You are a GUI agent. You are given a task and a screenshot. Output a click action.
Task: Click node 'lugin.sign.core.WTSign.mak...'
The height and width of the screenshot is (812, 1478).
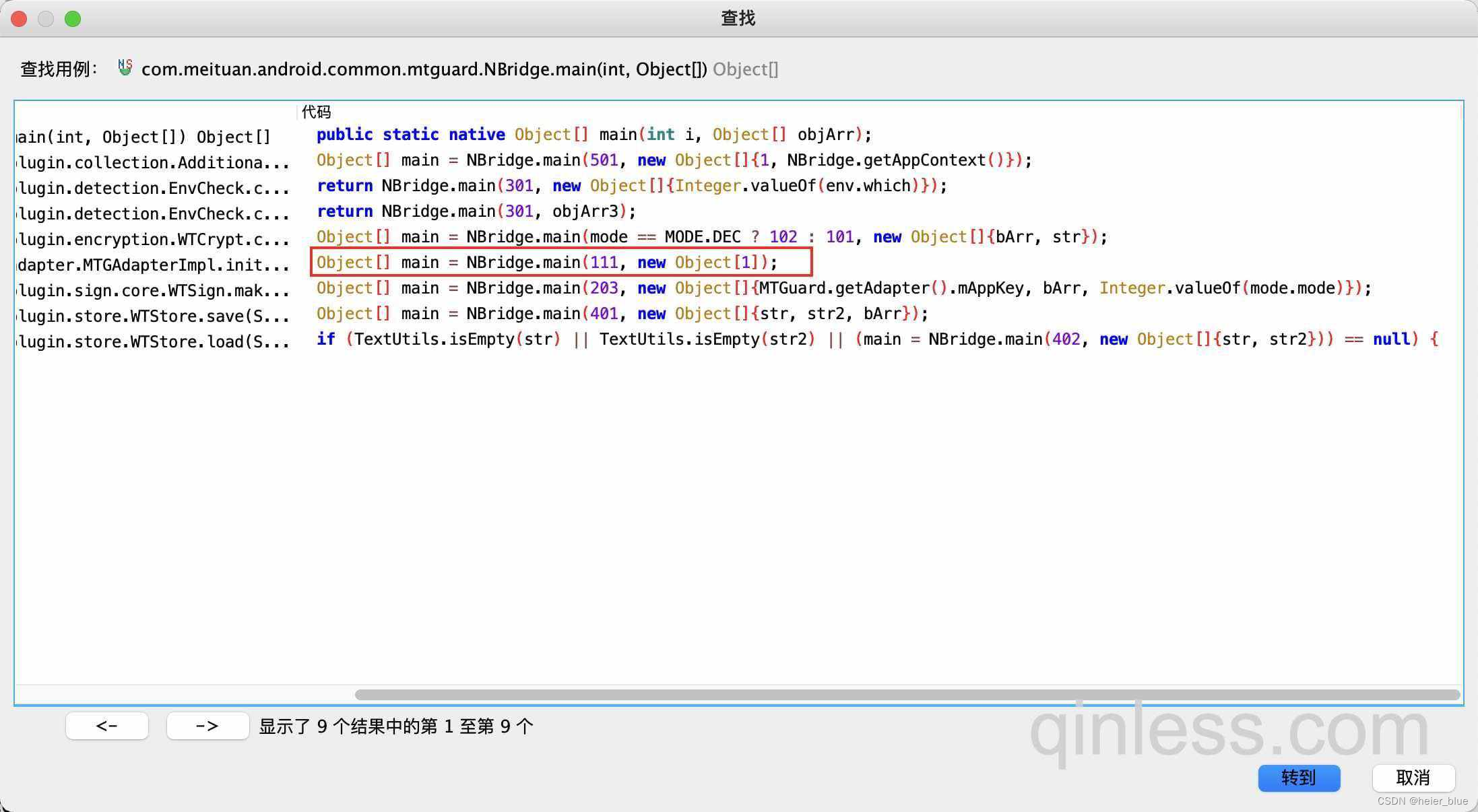[x=153, y=291]
